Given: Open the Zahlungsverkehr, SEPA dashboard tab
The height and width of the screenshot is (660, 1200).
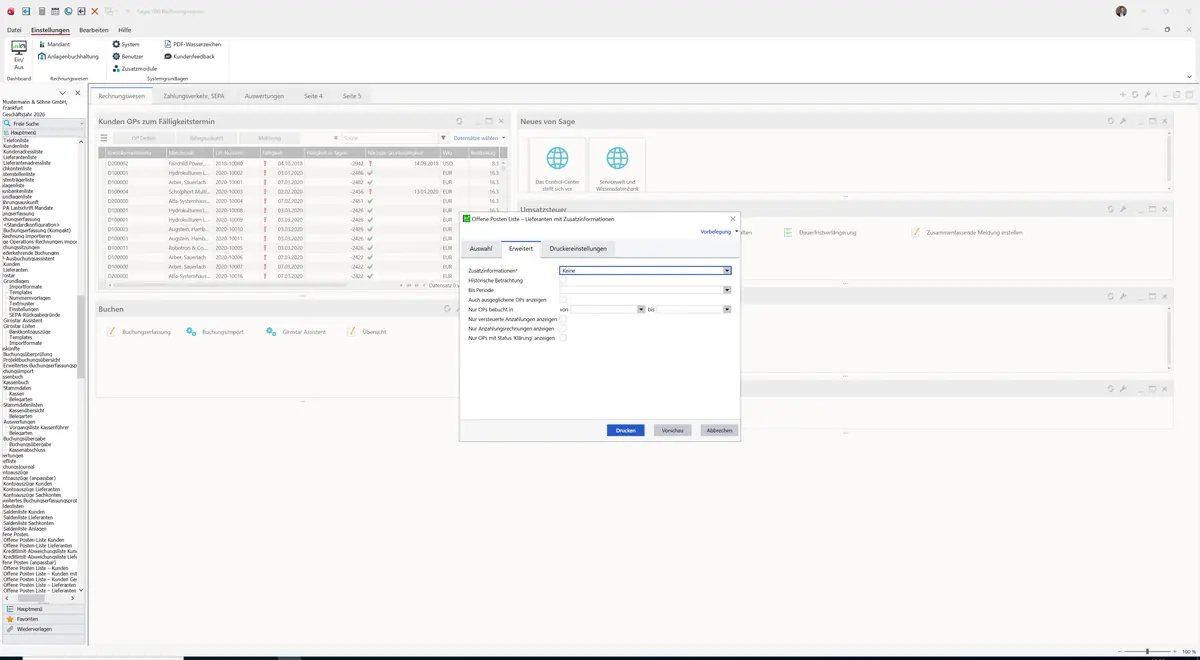Looking at the screenshot, I should [194, 96].
